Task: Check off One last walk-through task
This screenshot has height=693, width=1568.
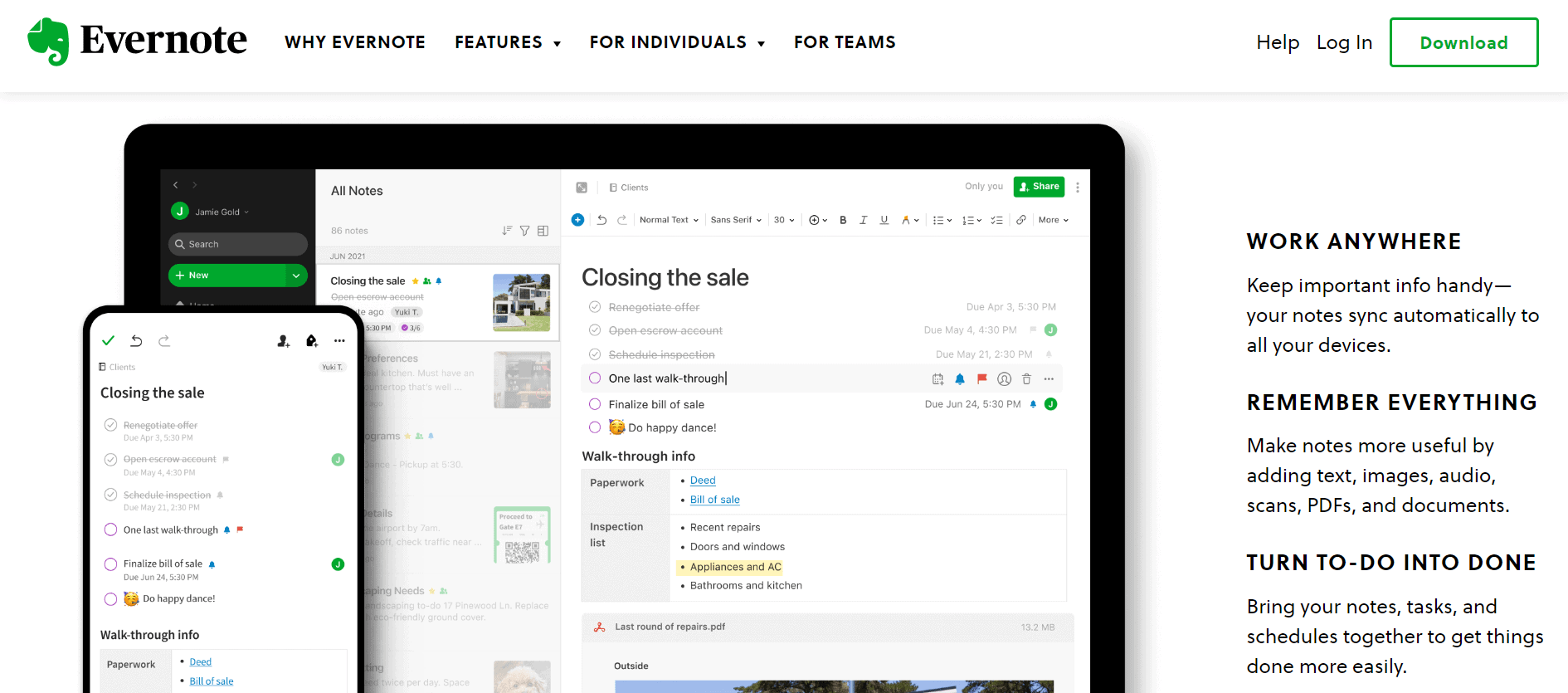Action: (595, 378)
